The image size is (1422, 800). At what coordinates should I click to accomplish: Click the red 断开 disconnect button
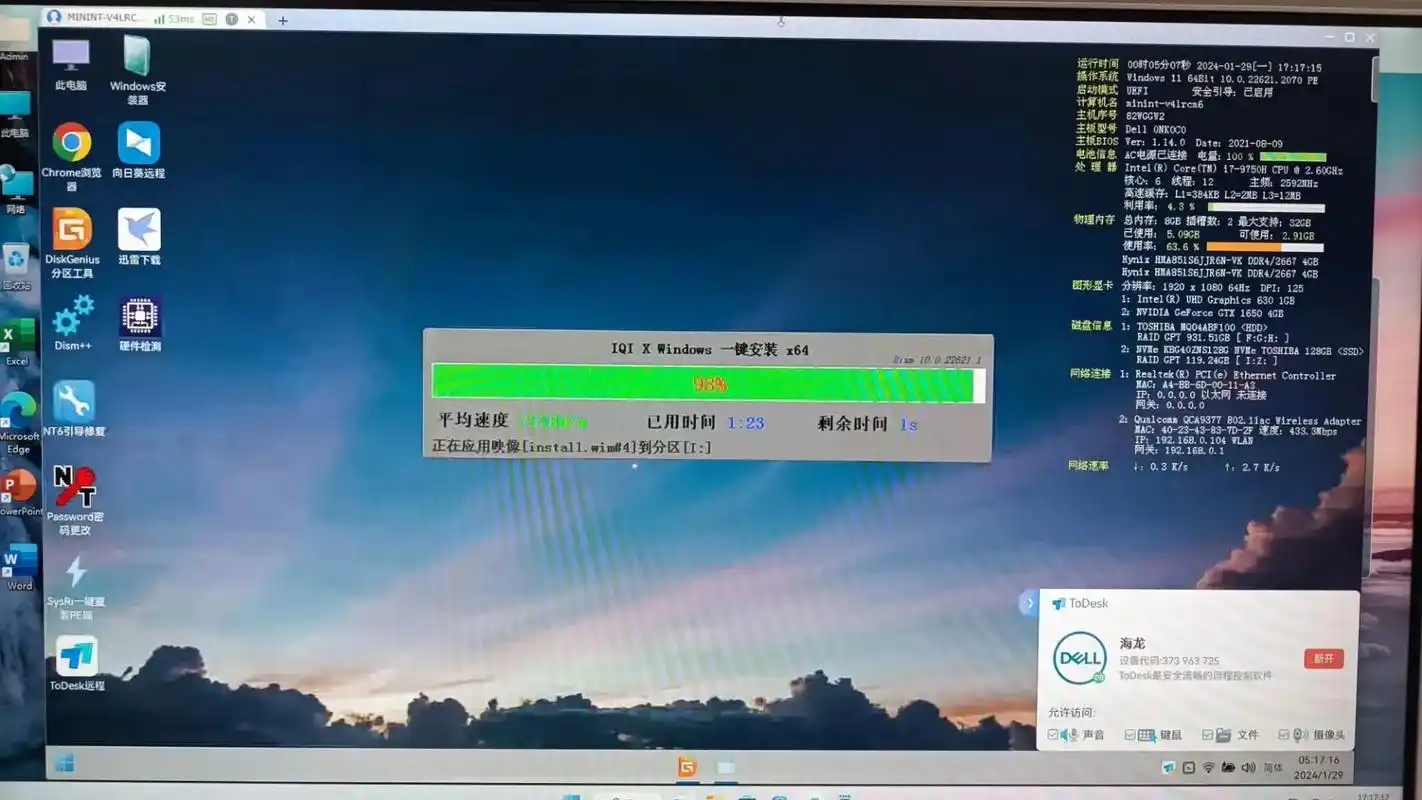pos(1323,659)
